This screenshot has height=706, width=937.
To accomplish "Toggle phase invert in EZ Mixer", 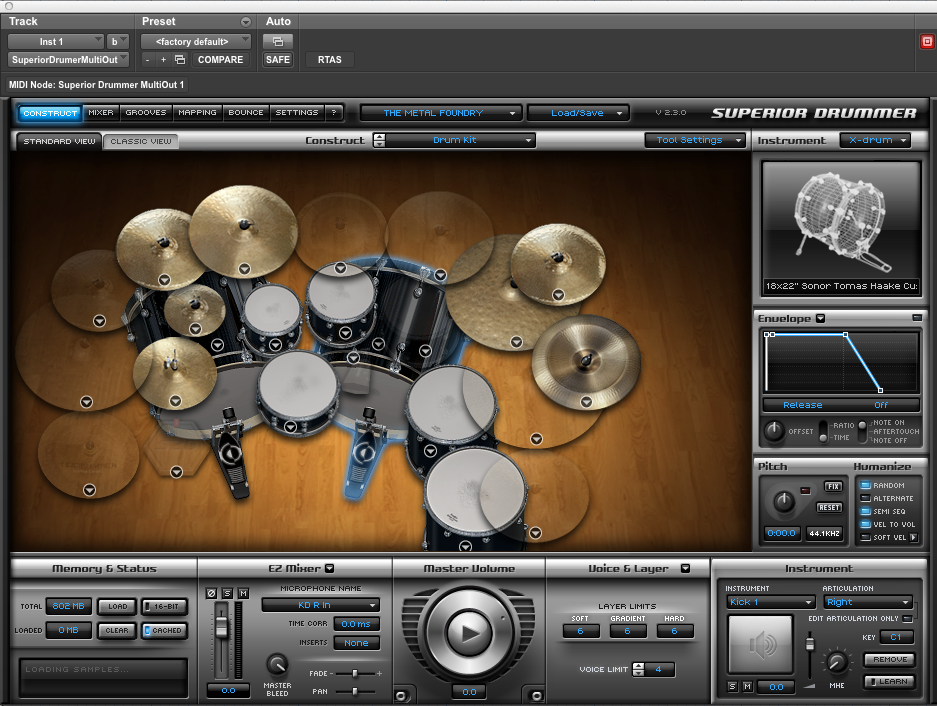I will [x=211, y=593].
